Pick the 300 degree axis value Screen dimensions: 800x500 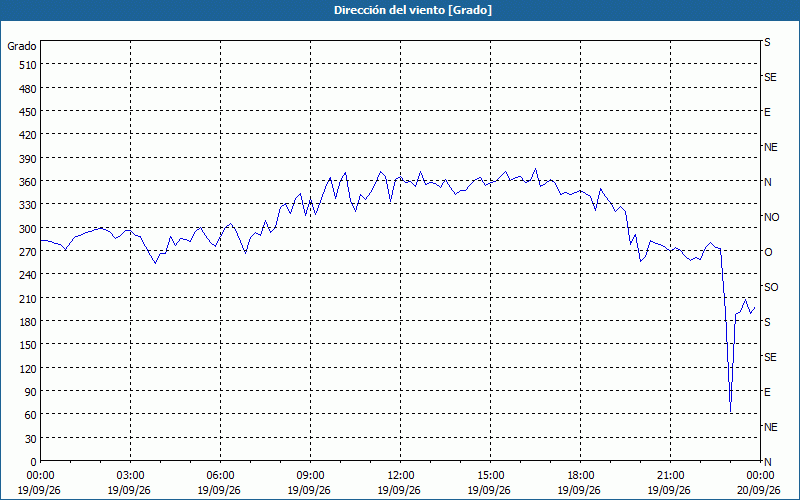[29, 229]
